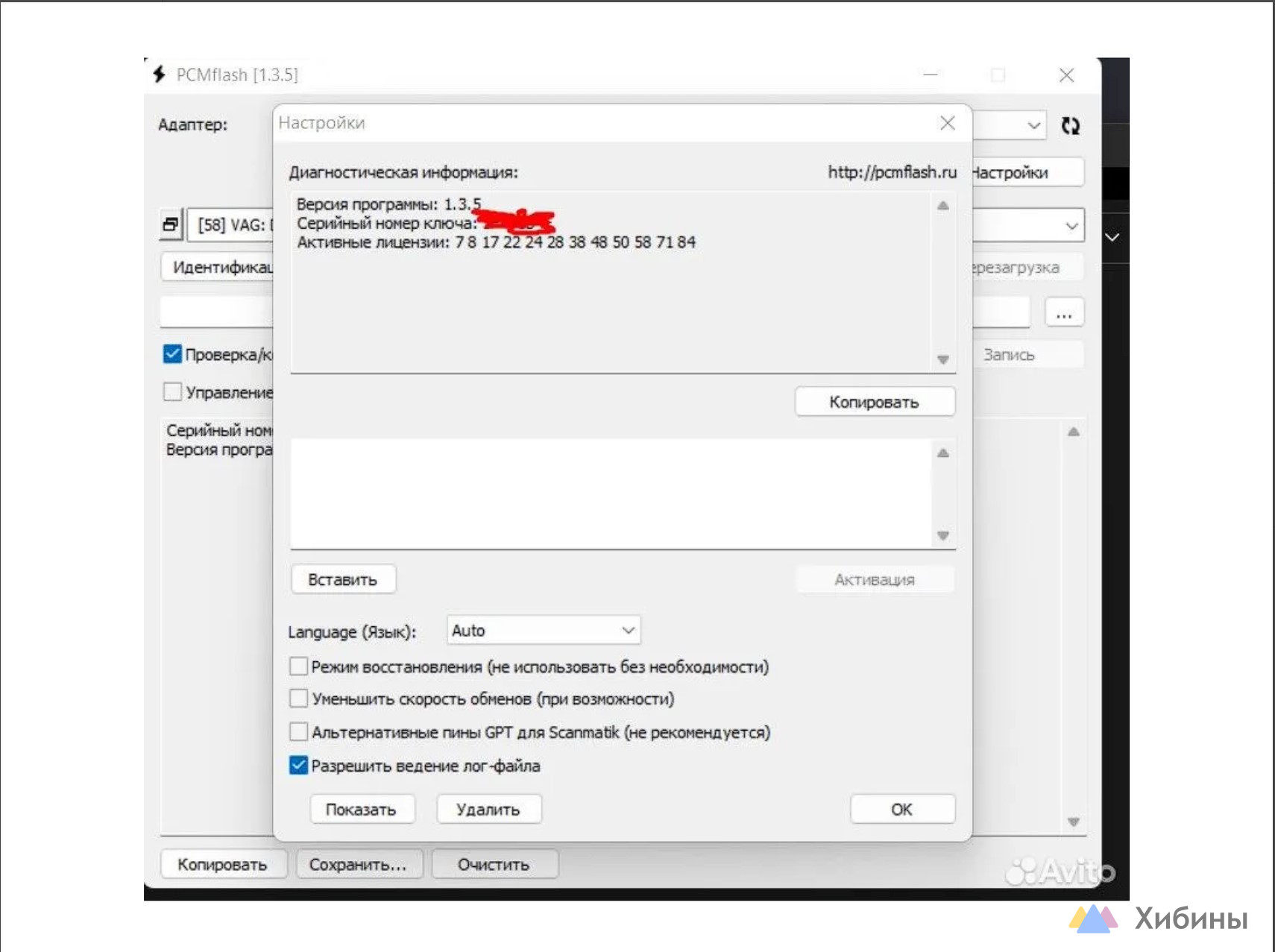
Task: Click Показать log button
Action: [362, 809]
